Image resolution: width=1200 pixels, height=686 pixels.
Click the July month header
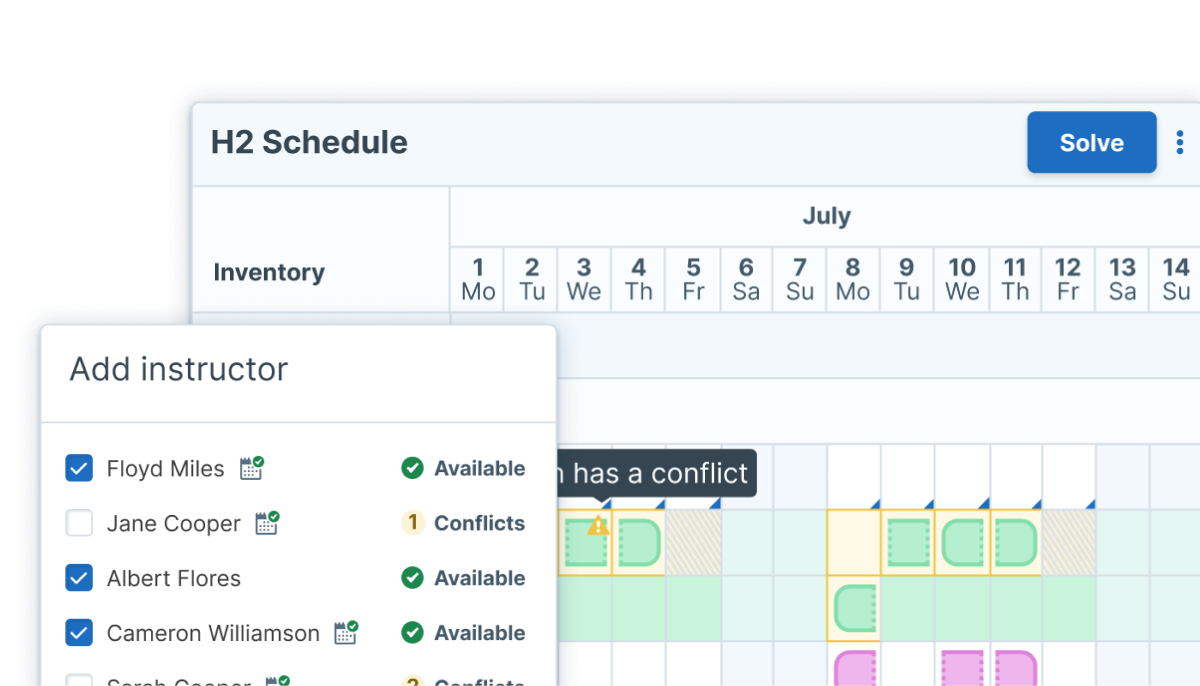(x=827, y=215)
